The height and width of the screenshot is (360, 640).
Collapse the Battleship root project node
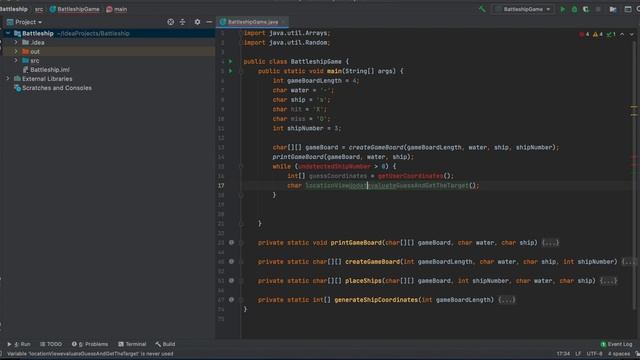[x=8, y=33]
